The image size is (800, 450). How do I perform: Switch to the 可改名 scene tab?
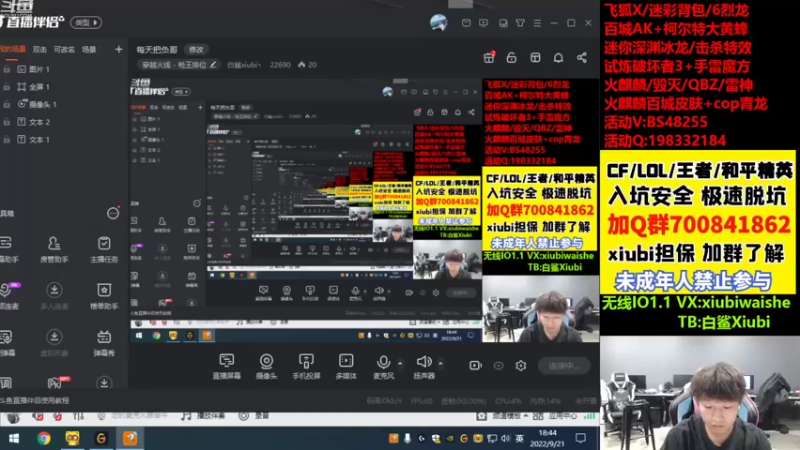click(x=64, y=49)
